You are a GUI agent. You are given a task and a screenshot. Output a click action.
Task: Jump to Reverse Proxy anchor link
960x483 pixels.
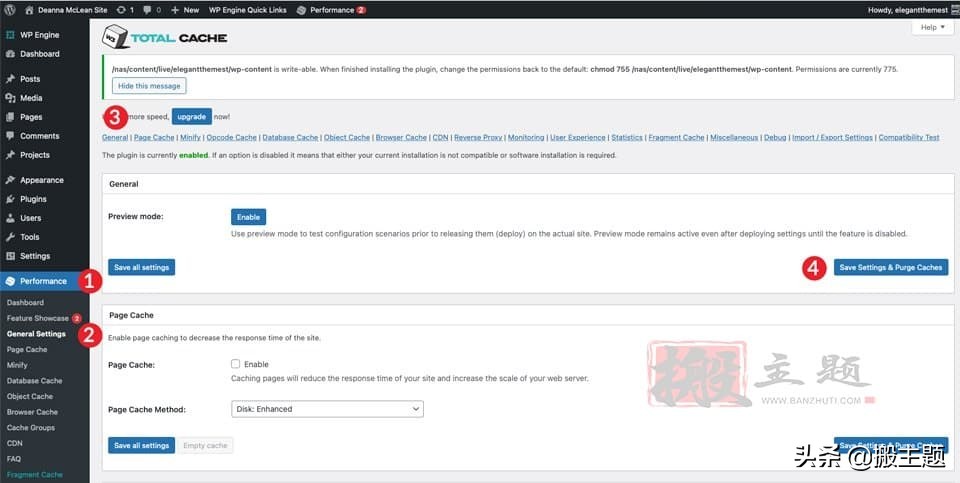click(x=478, y=137)
